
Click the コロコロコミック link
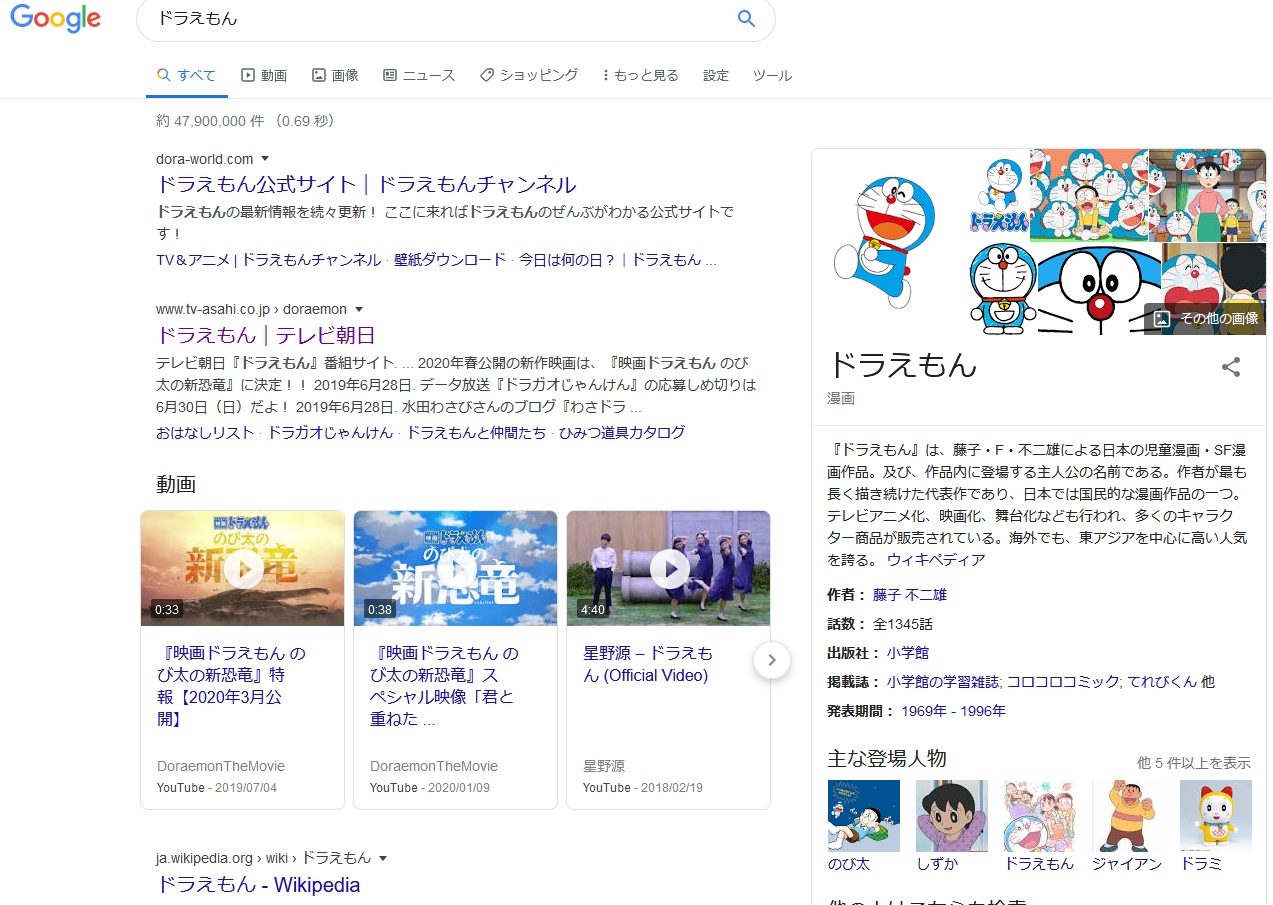[1063, 682]
